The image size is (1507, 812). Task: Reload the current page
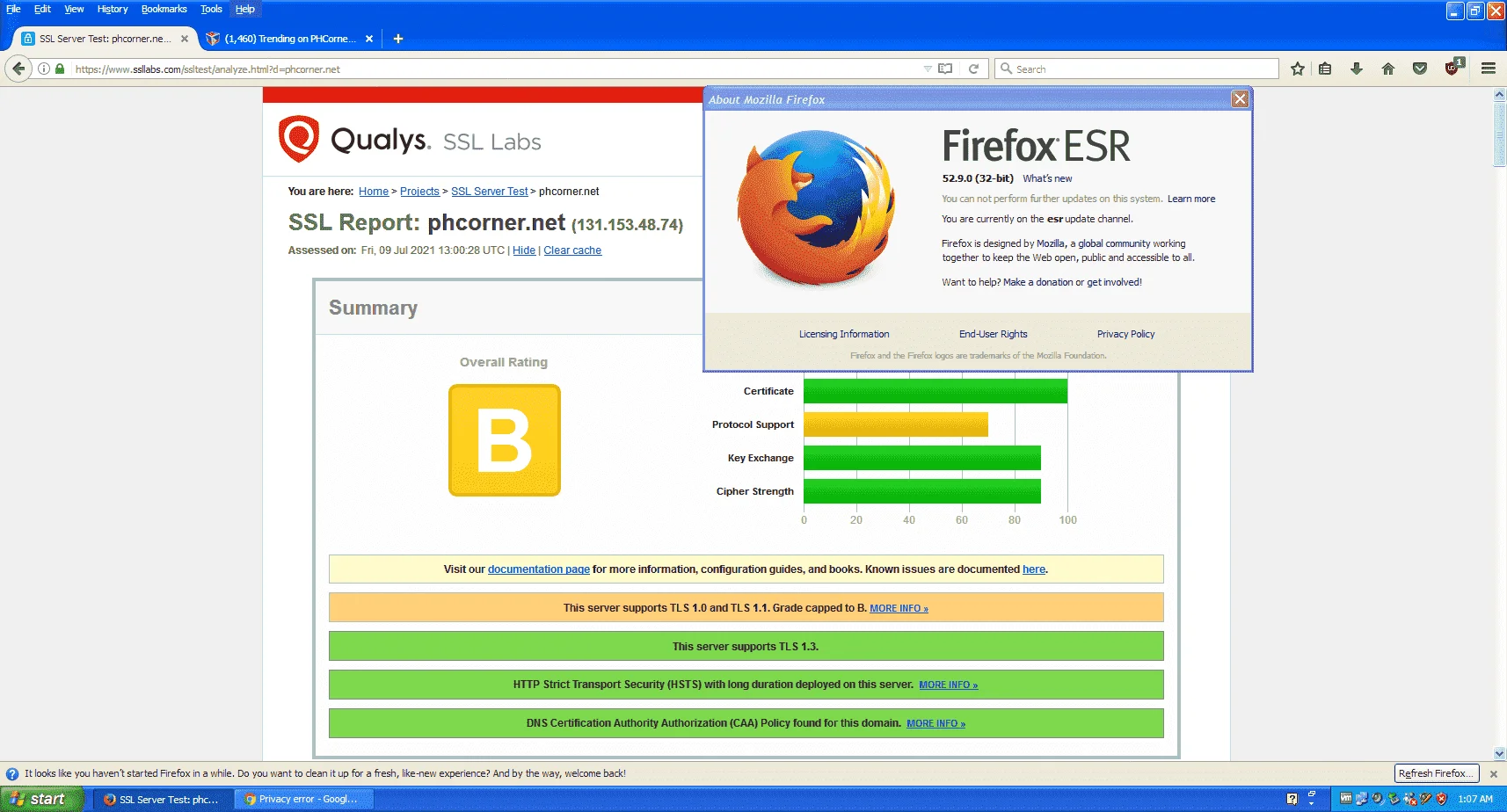[x=973, y=69]
